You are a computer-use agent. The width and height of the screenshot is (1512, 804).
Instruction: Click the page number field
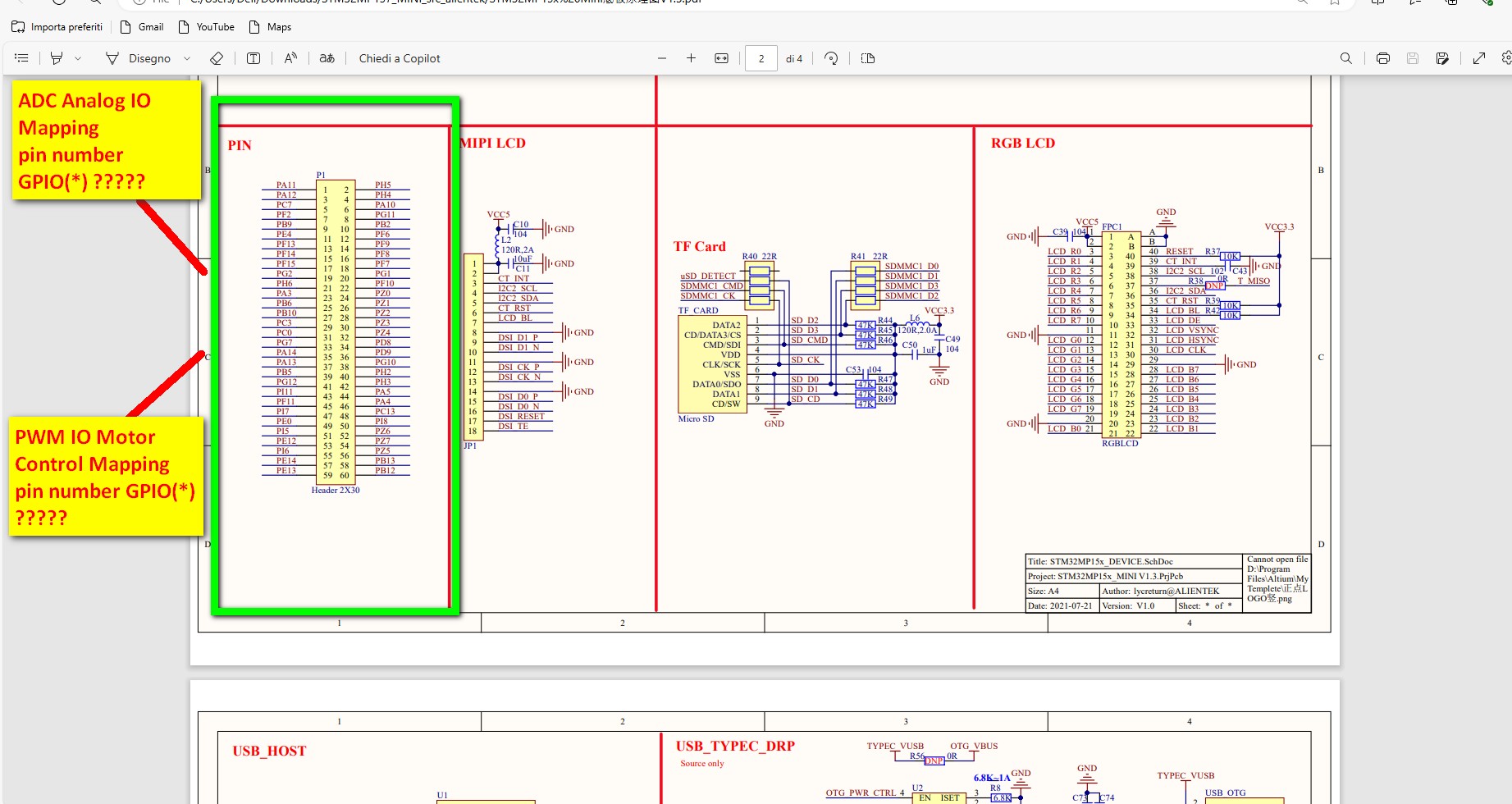point(761,58)
